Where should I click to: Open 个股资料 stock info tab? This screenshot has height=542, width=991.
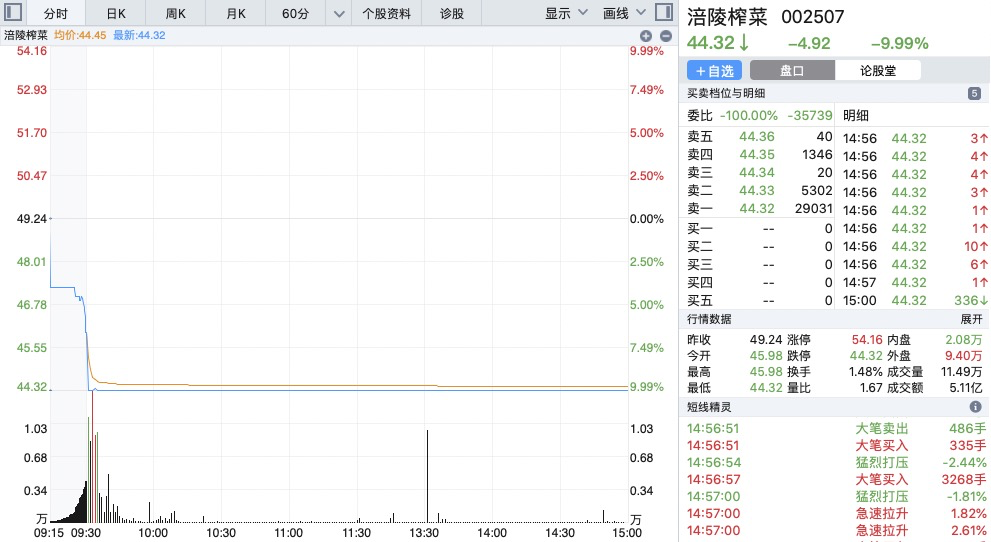(386, 13)
